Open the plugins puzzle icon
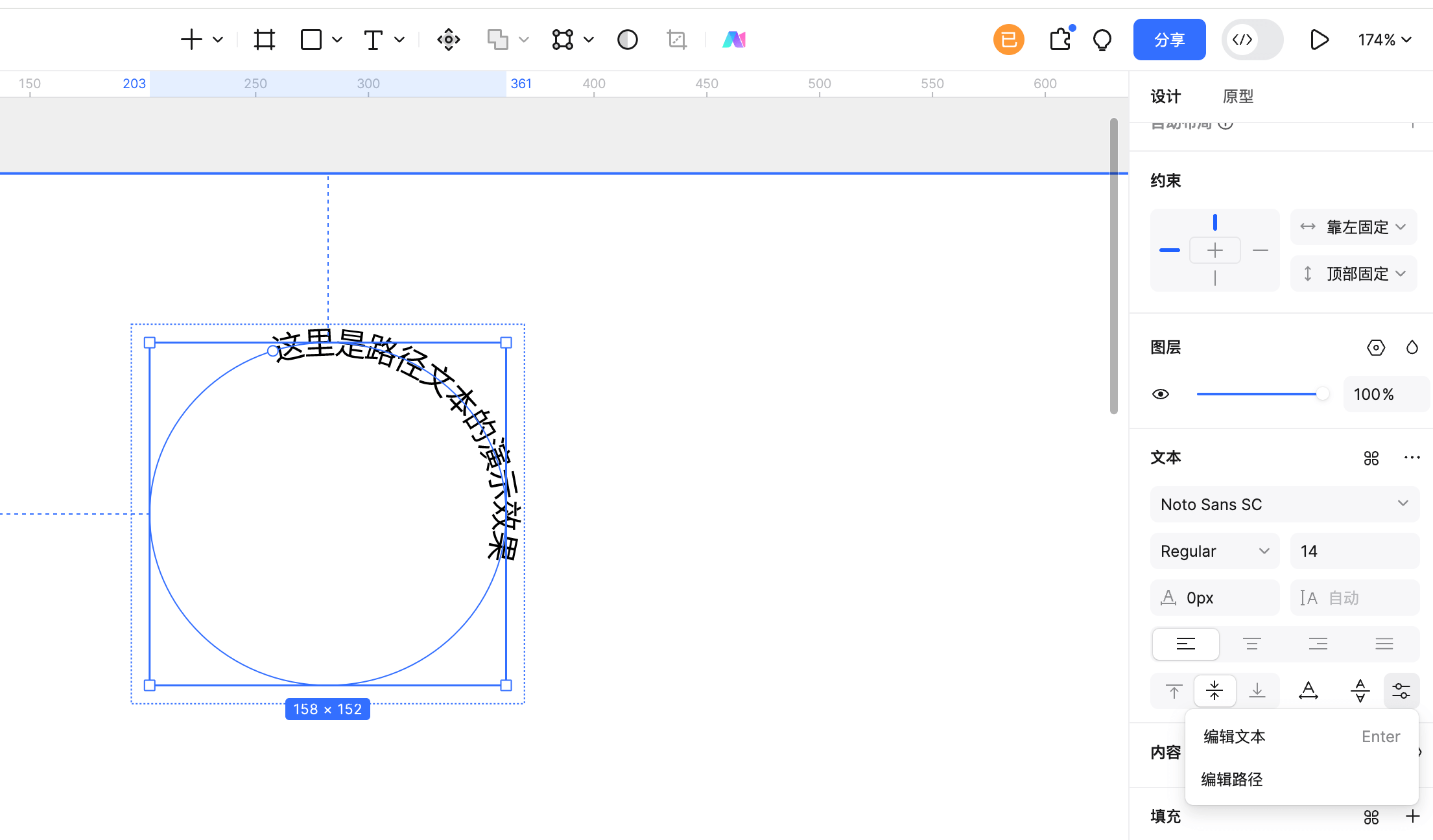The width and height of the screenshot is (1433, 840). (1060, 40)
